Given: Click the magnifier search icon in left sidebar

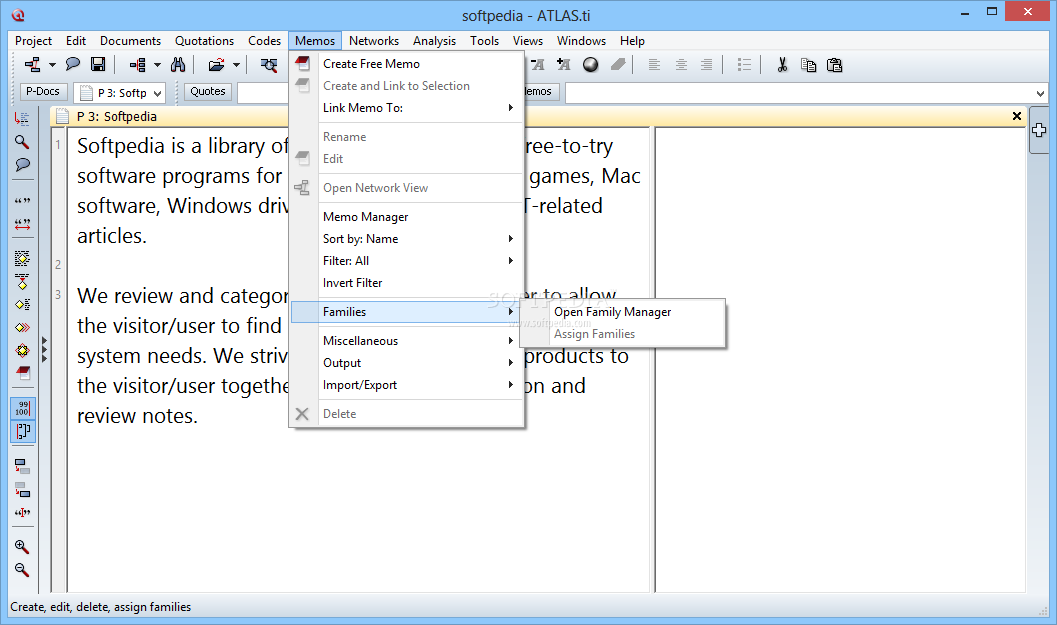Looking at the screenshot, I should tap(22, 142).
